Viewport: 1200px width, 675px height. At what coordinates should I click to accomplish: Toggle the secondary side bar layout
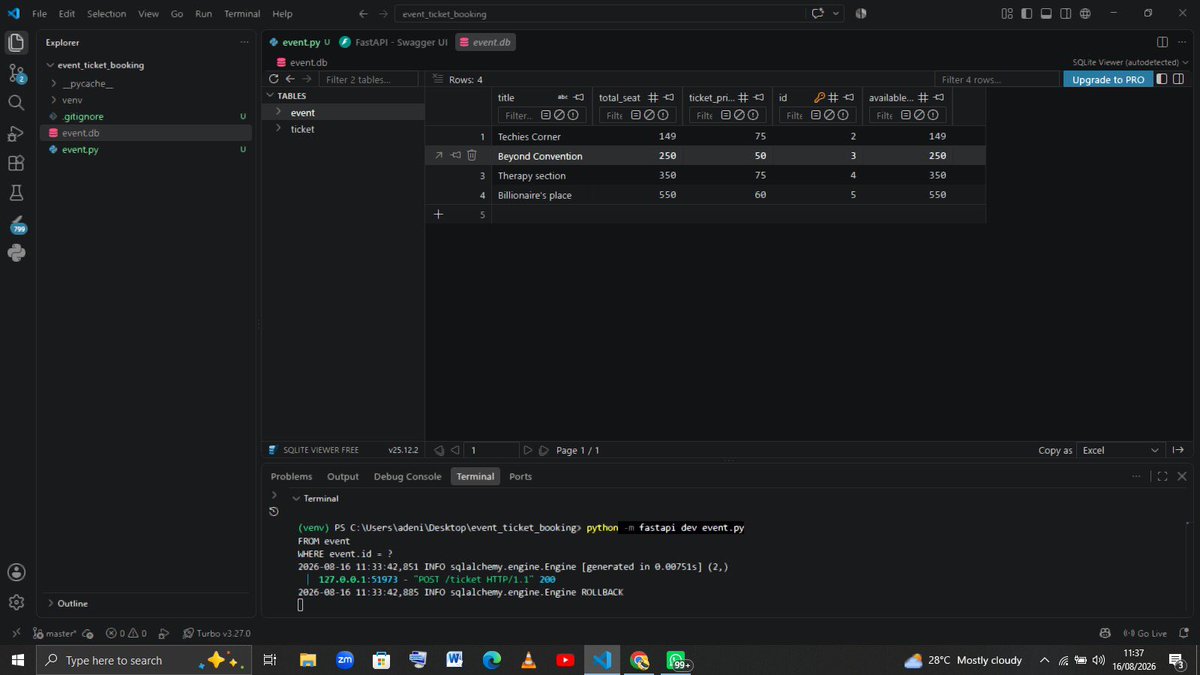1065,13
